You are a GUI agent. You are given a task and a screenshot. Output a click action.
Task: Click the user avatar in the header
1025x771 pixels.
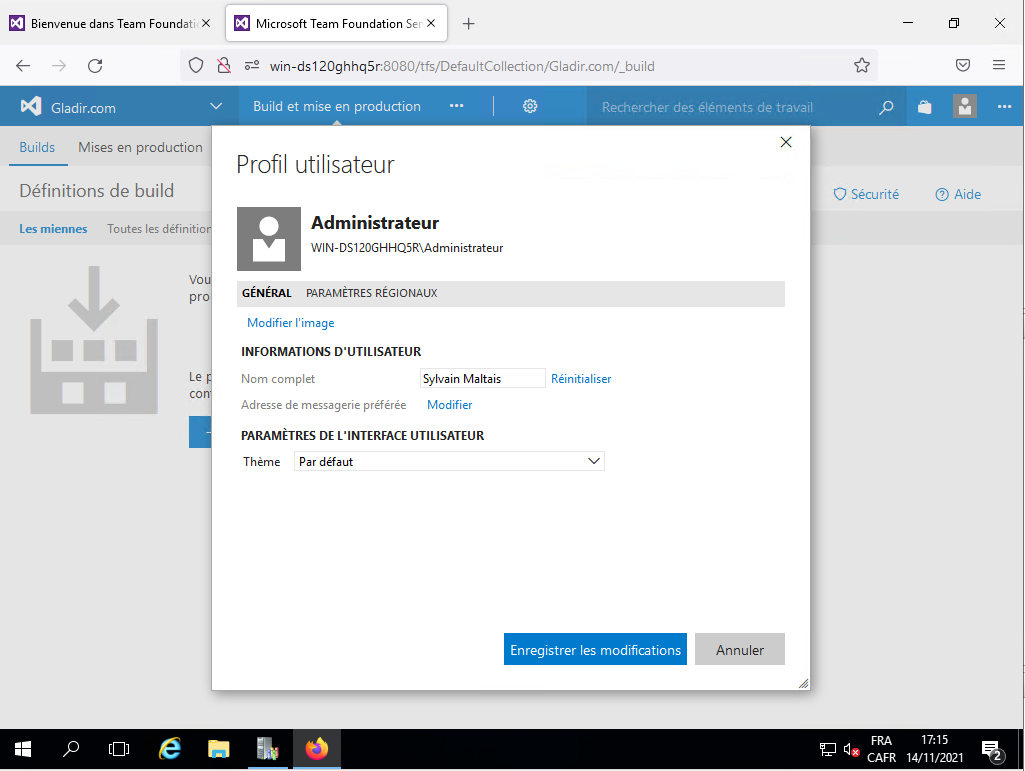pos(964,107)
